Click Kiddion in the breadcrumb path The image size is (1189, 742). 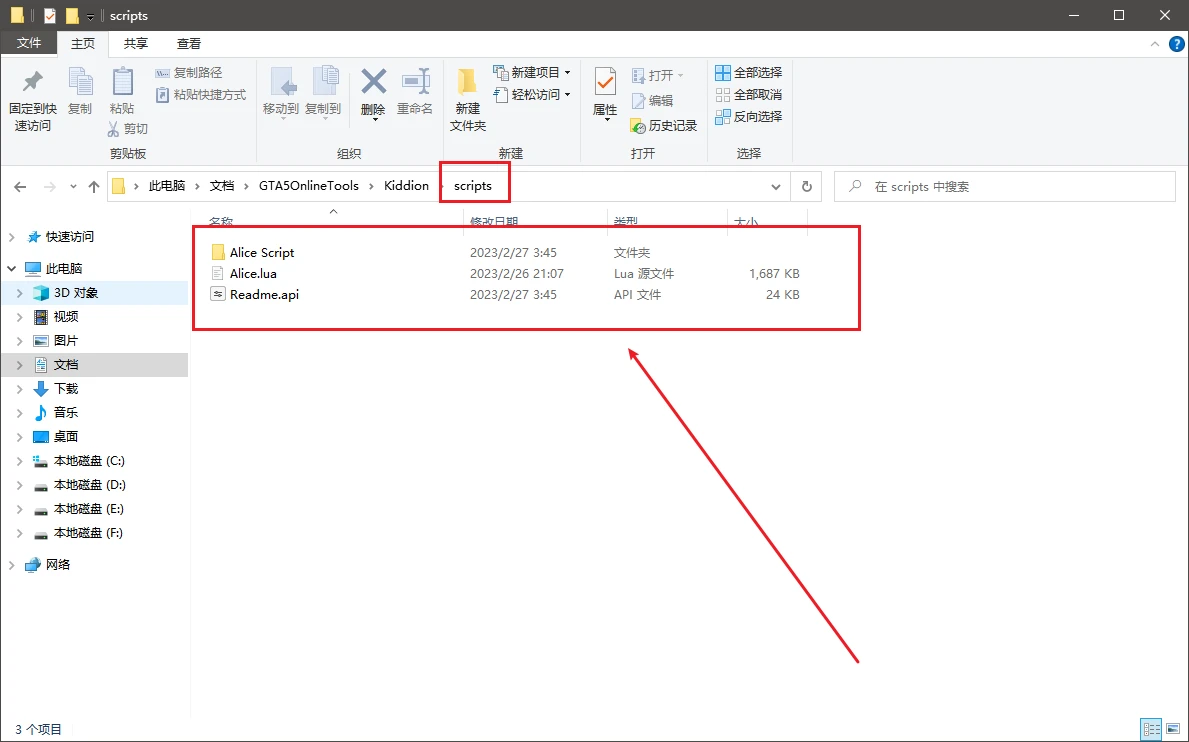(406, 186)
